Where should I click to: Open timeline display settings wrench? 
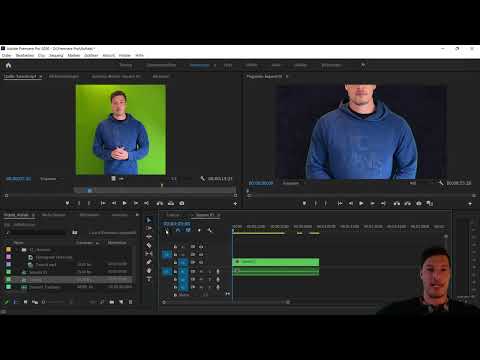tap(209, 230)
